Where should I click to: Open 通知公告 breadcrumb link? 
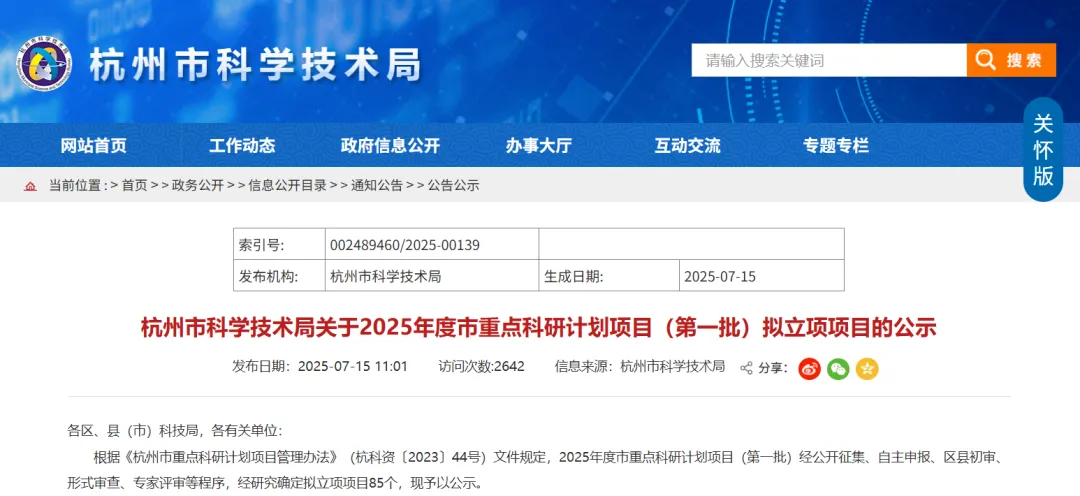tap(377, 185)
